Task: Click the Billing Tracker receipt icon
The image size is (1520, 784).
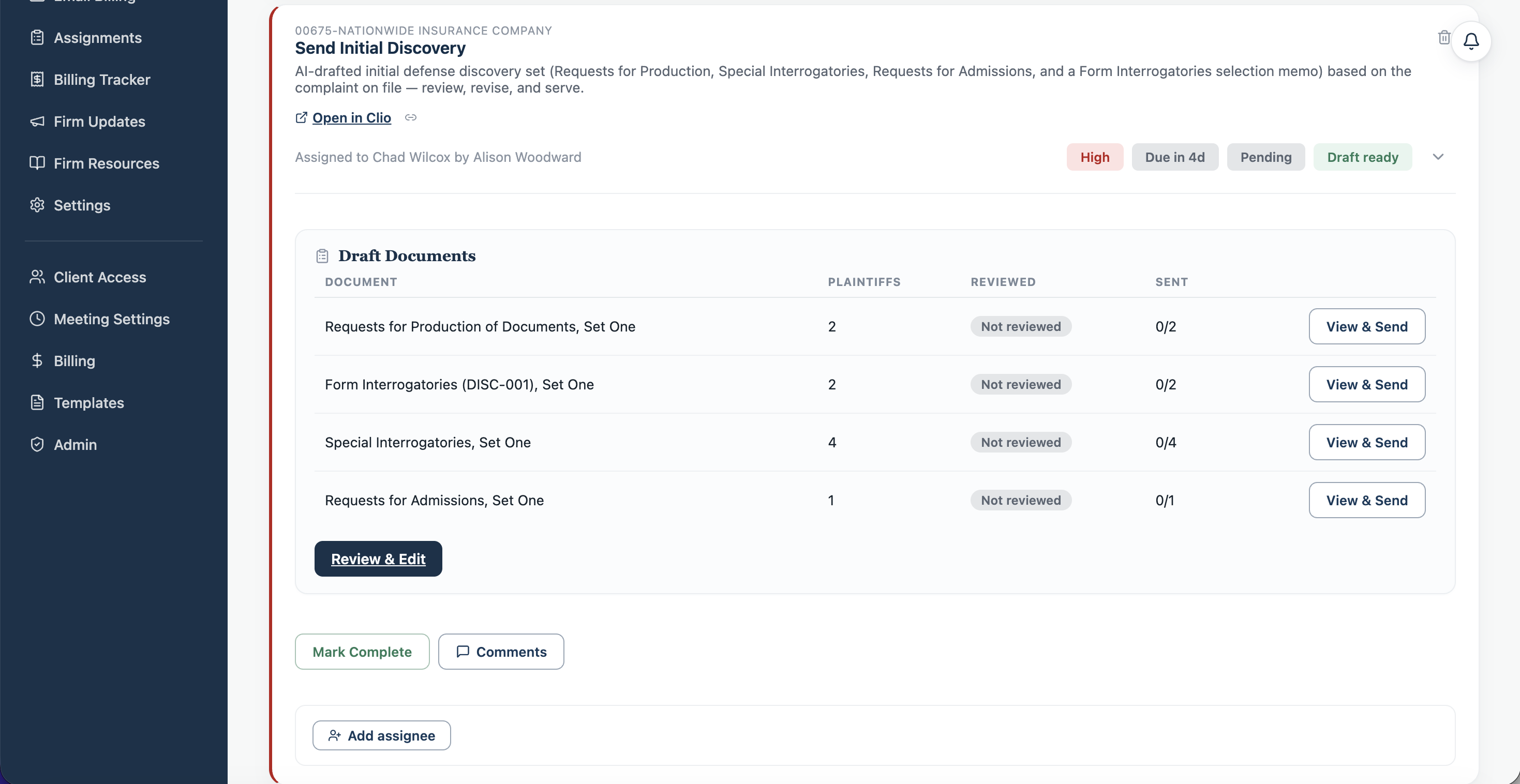Action: coord(37,79)
